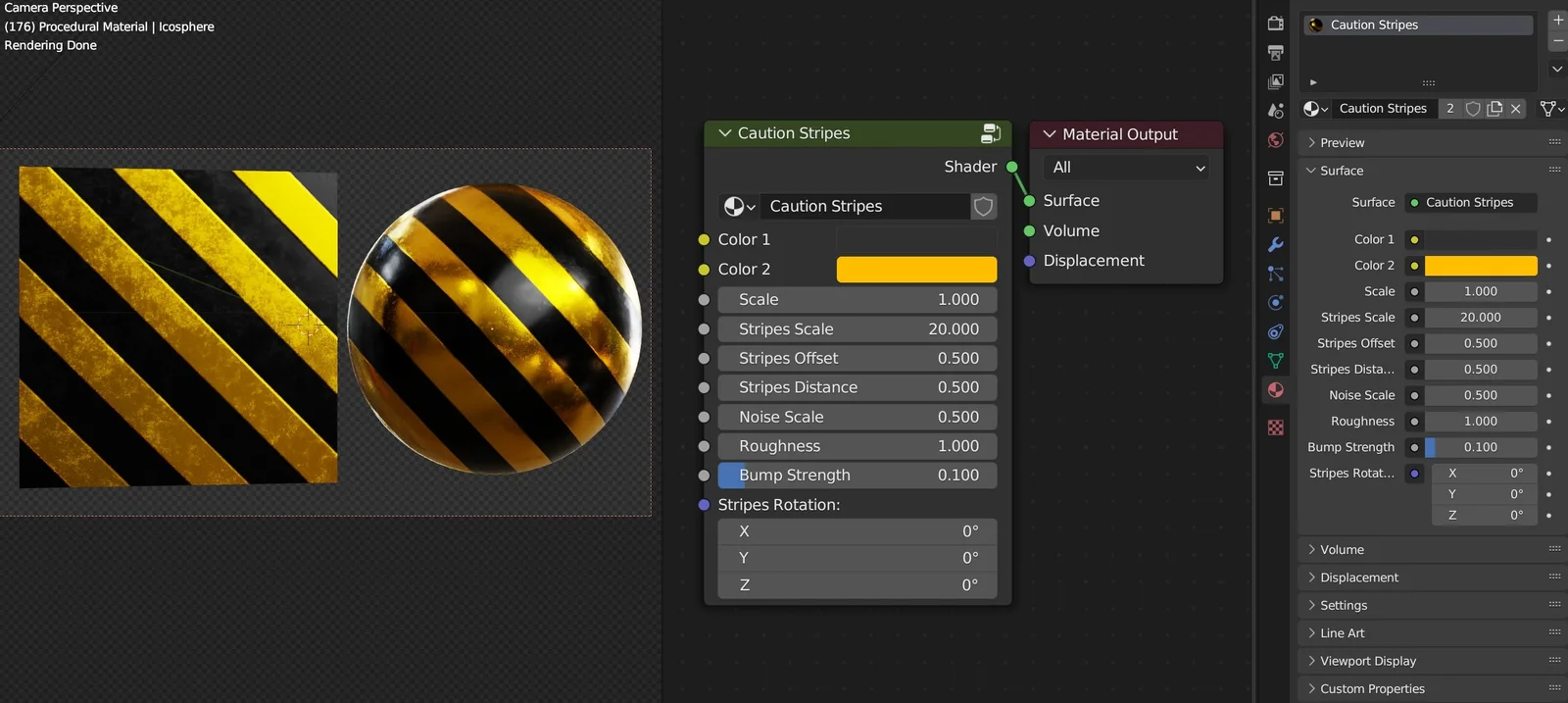Click the Surface shader Caution Stripes button
The height and width of the screenshot is (703, 1568).
[x=1470, y=203]
